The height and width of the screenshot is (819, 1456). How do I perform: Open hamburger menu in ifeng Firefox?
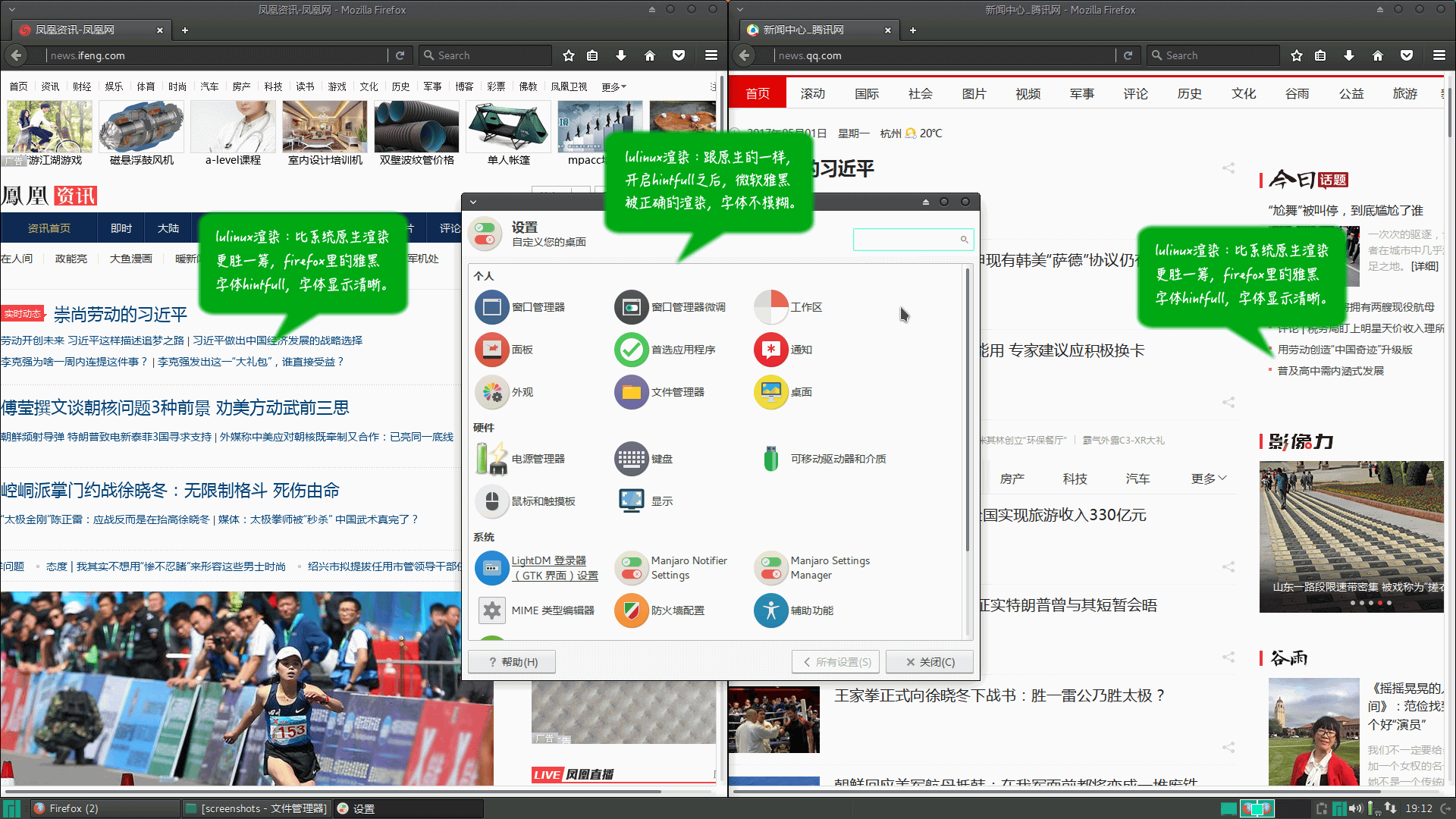point(711,55)
